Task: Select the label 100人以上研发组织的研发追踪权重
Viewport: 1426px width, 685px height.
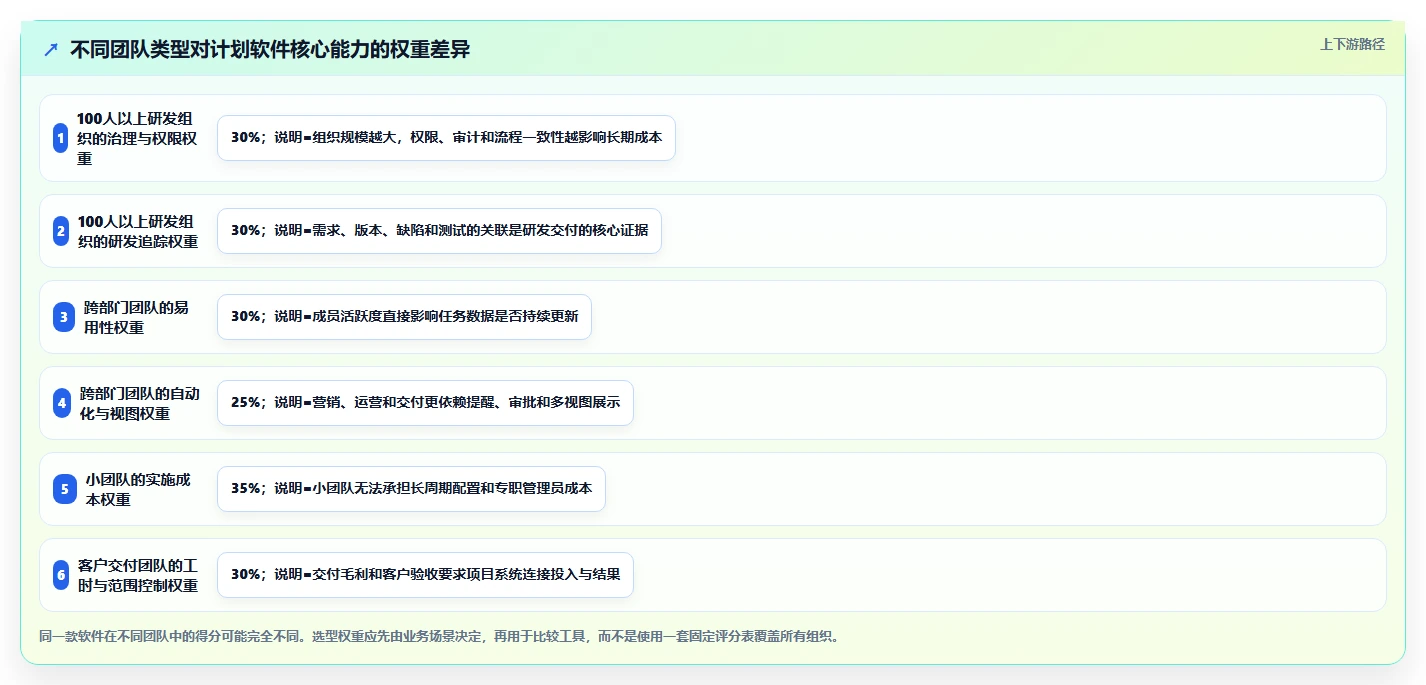Action: [138, 231]
